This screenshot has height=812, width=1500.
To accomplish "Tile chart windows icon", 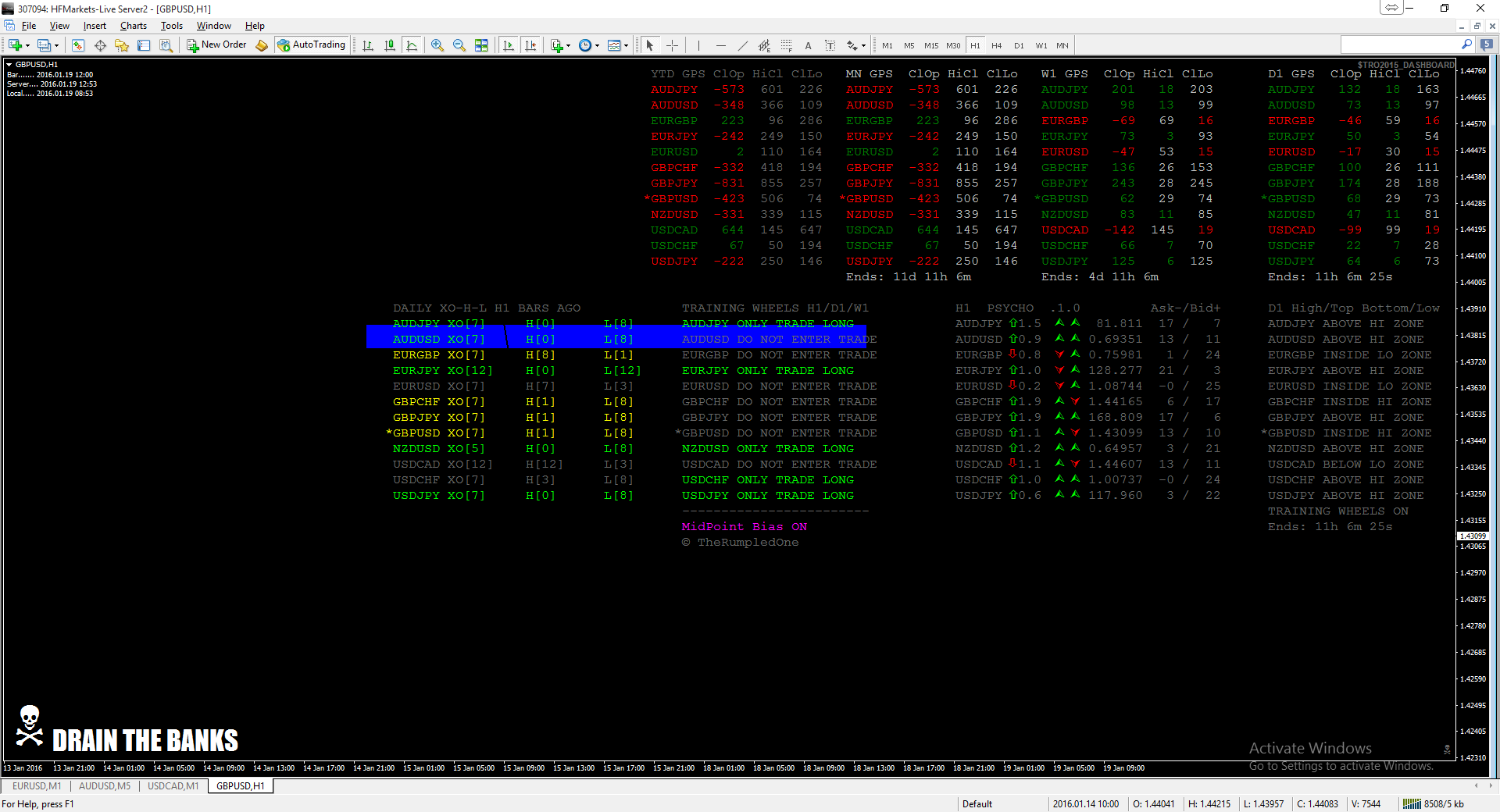I will tap(481, 45).
